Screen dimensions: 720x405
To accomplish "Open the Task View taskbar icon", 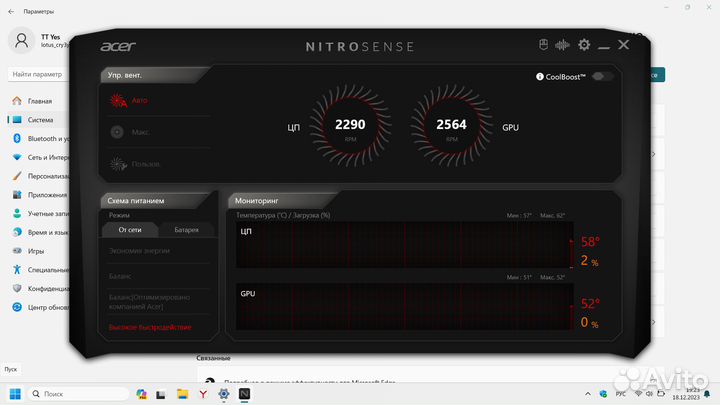I will pos(161,394).
